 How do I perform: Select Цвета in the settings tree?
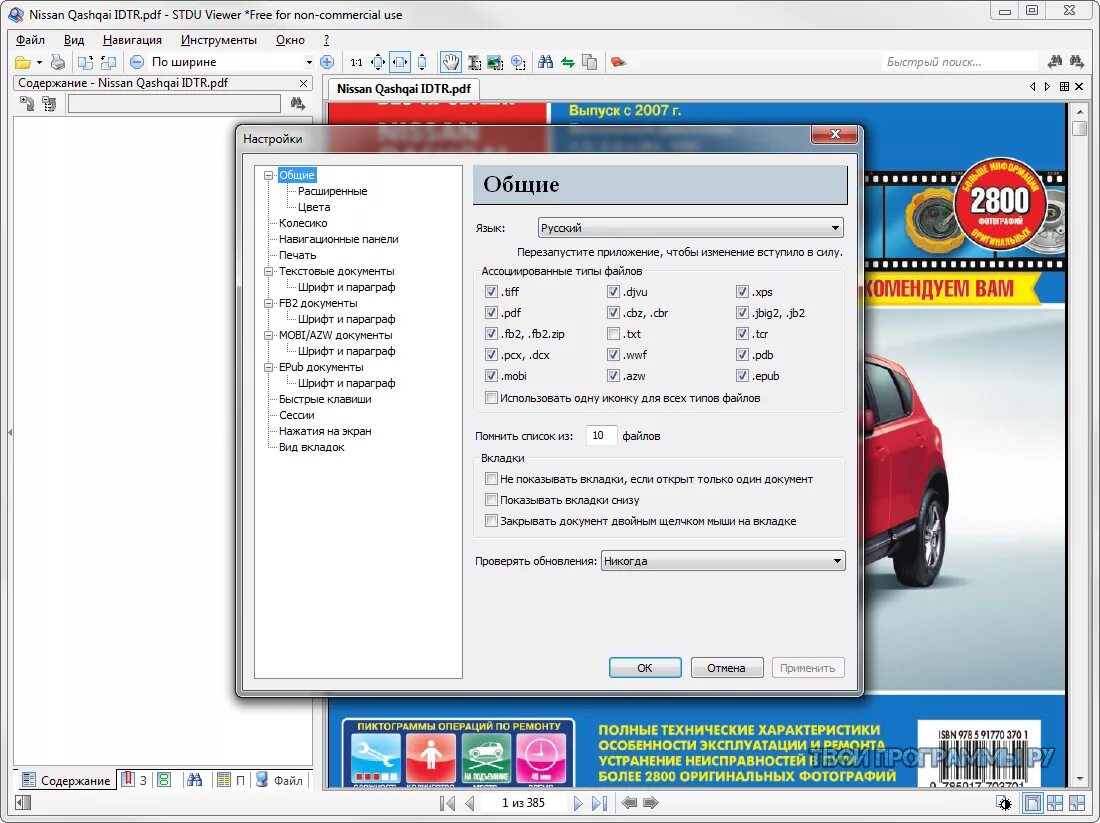pos(314,207)
